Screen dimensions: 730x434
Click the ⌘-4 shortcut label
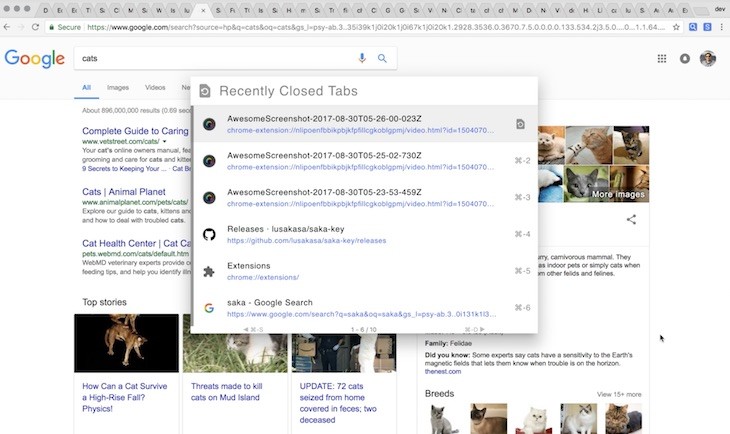pyautogui.click(x=522, y=234)
